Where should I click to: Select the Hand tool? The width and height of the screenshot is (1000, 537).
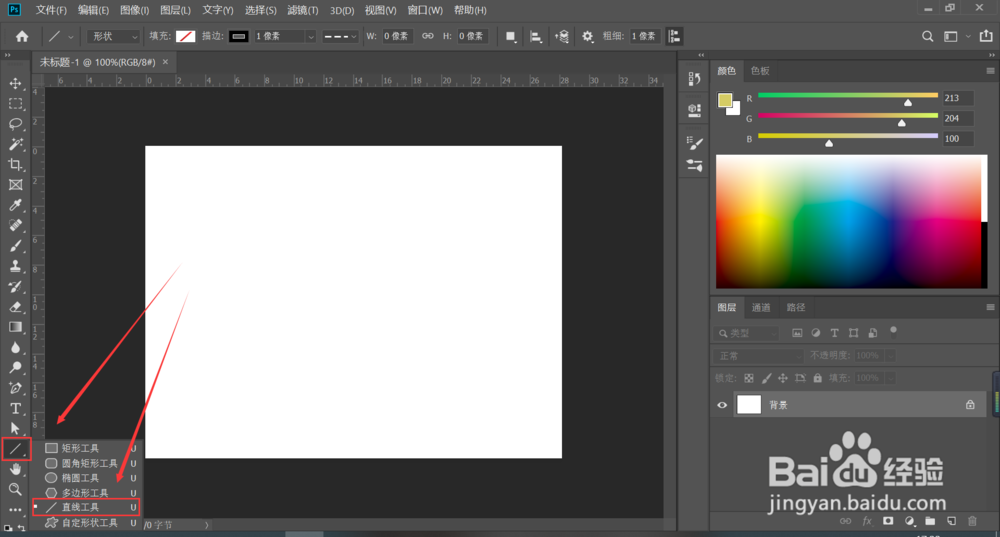coord(15,469)
